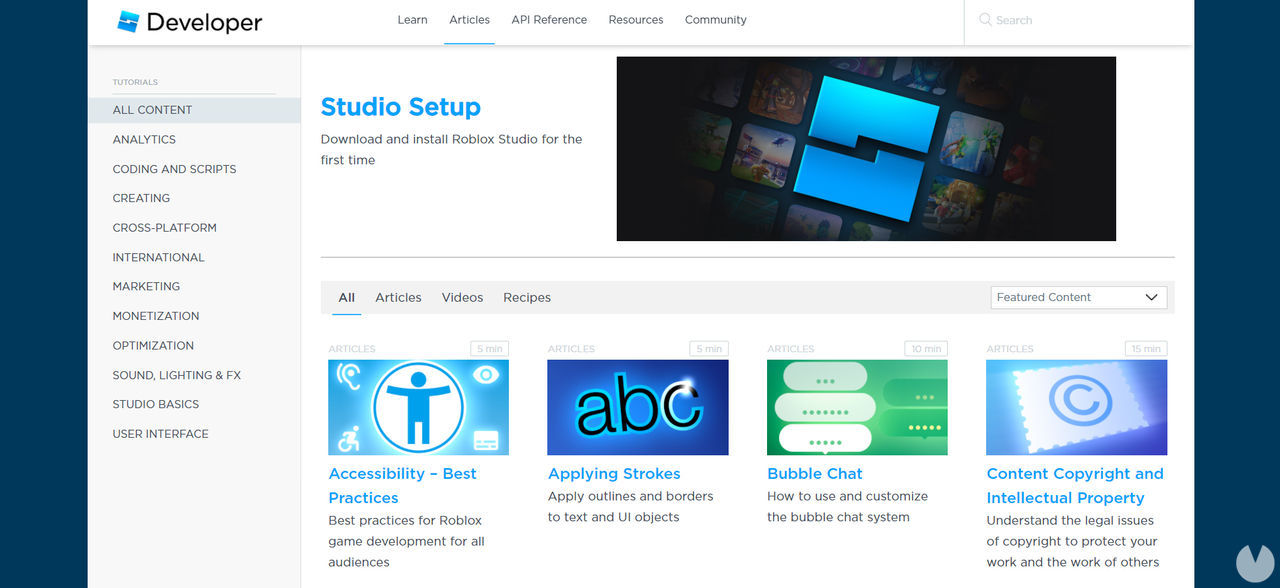
Task: Click the Roblox Developer logo
Action: tap(190, 21)
